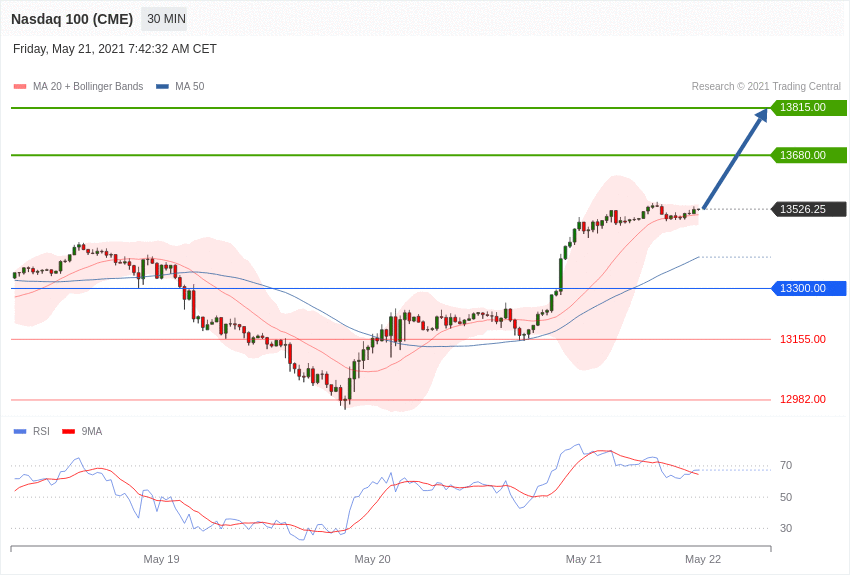Click the blue RSI legend swatch
850x576 pixels.
(20, 431)
